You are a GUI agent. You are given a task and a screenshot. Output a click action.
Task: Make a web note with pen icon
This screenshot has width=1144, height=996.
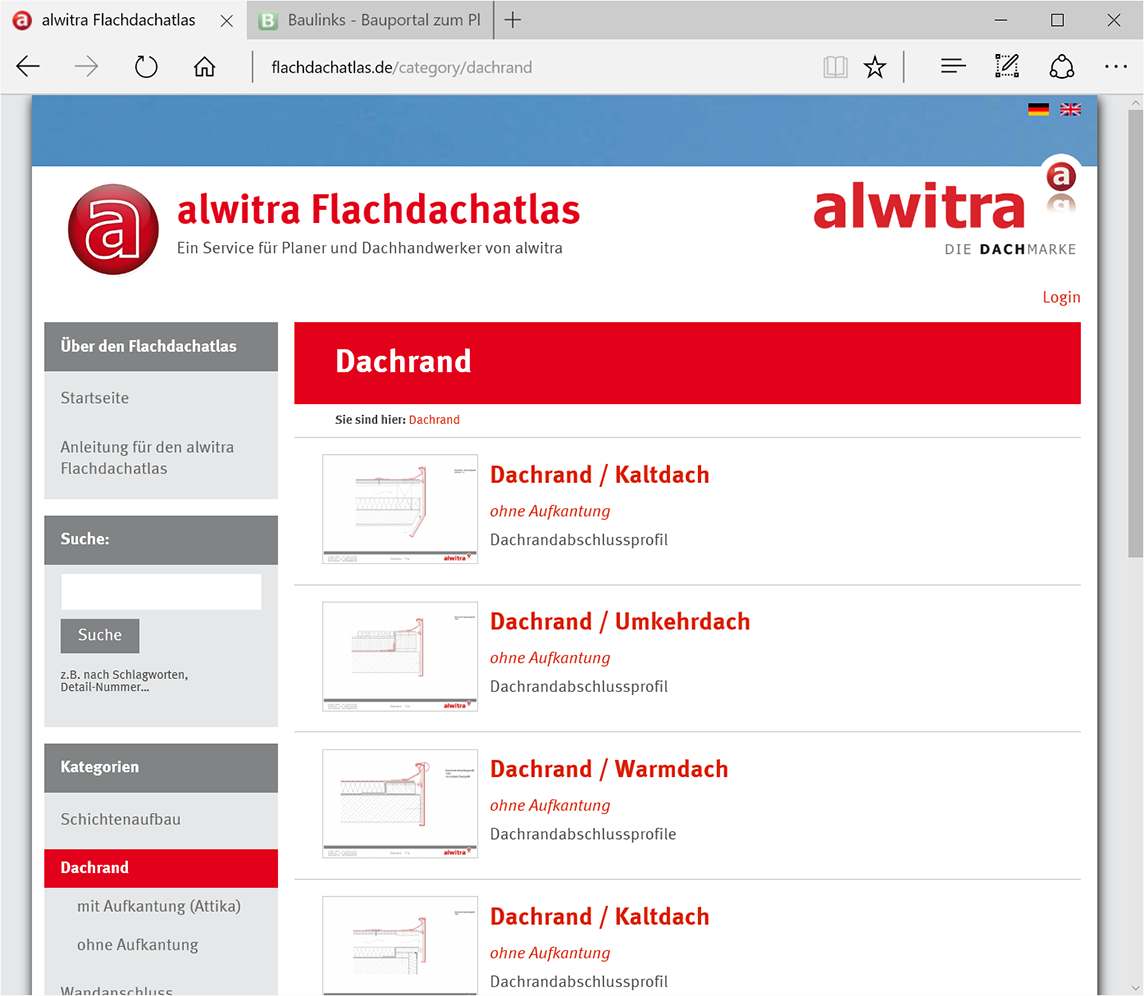click(x=1007, y=66)
